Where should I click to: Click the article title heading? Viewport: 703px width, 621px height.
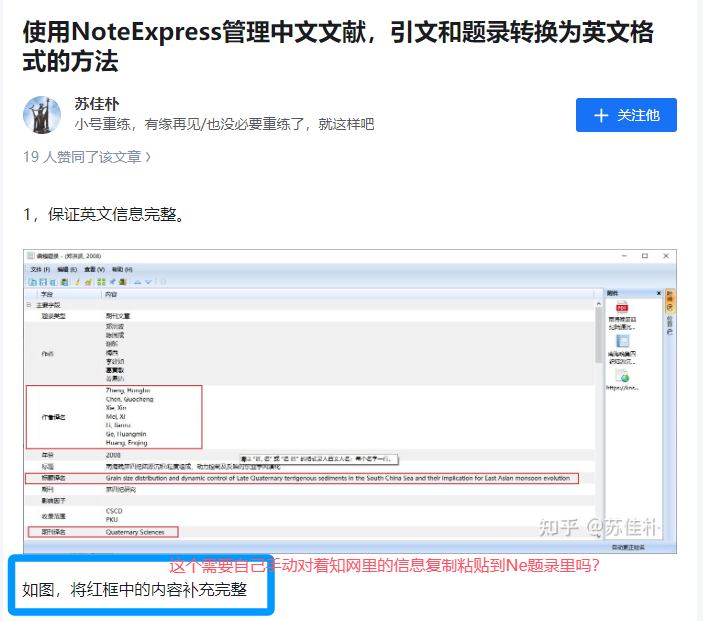tap(338, 46)
